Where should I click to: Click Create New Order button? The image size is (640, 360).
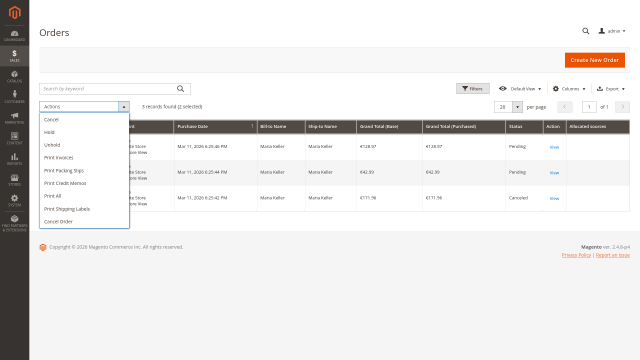595,60
